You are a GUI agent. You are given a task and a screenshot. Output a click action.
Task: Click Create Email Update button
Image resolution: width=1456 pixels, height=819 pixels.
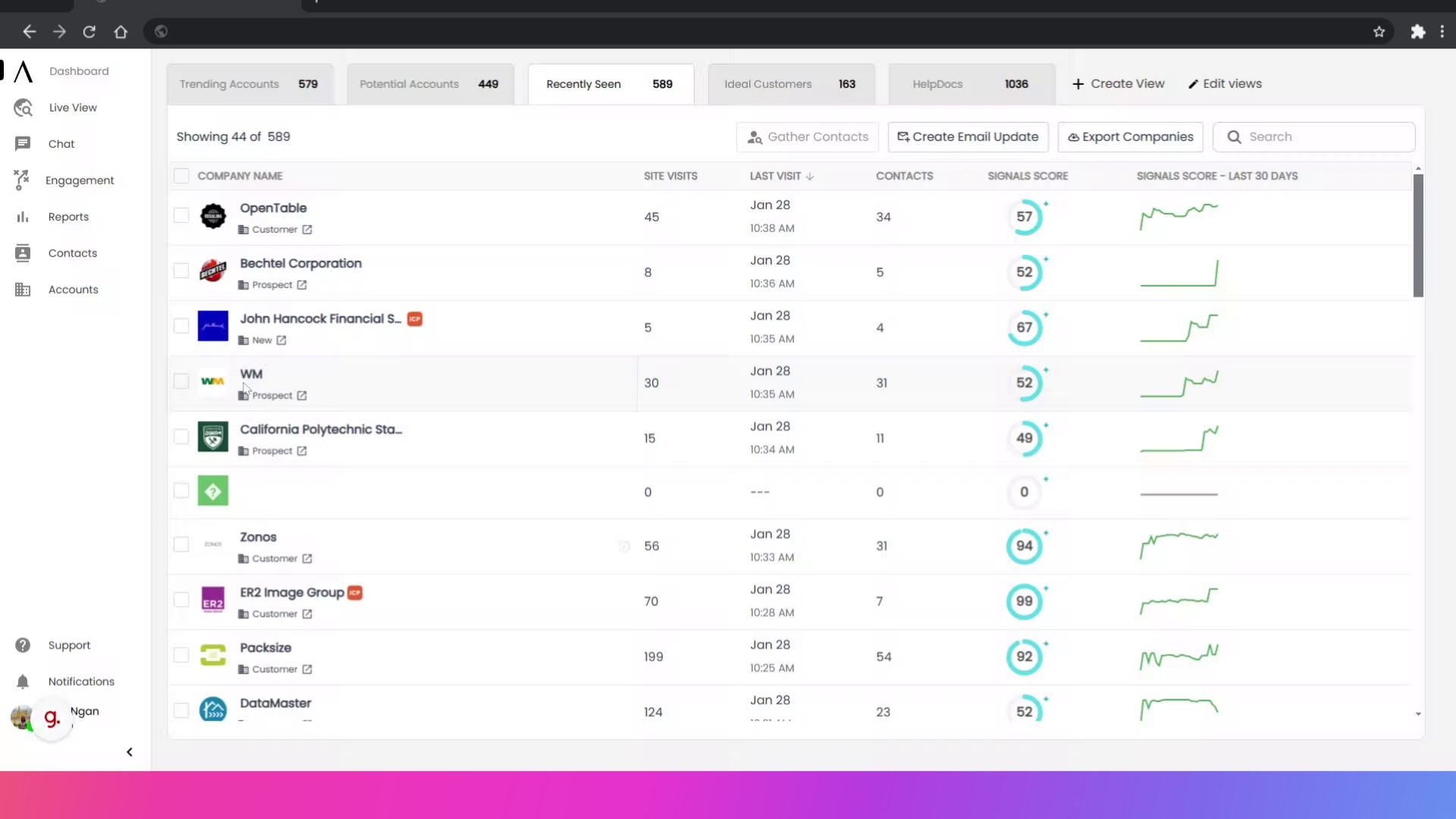pos(968,136)
